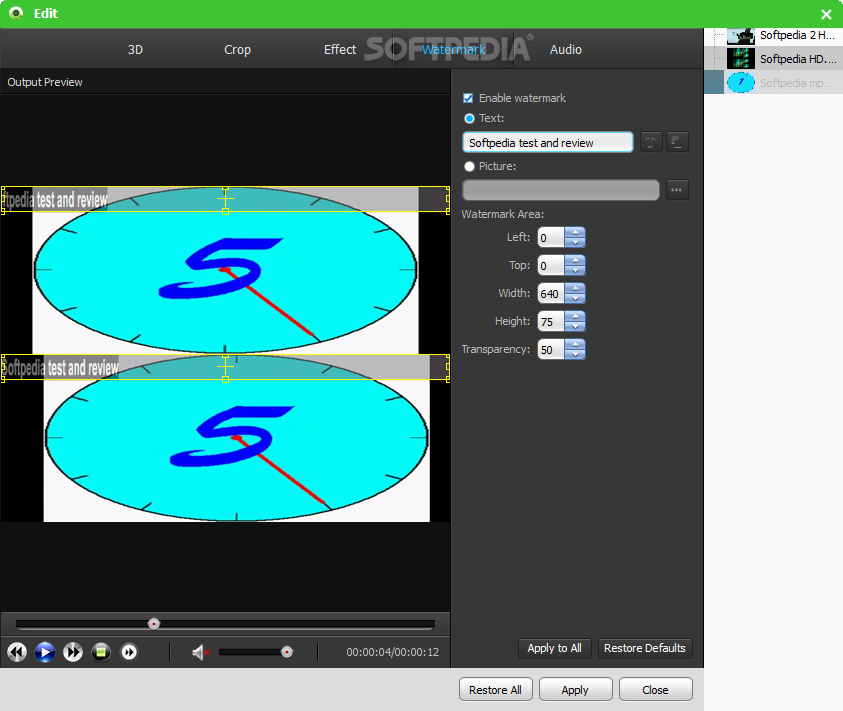
Task: Select the Softpedia 2 H... file item
Action: [x=774, y=36]
